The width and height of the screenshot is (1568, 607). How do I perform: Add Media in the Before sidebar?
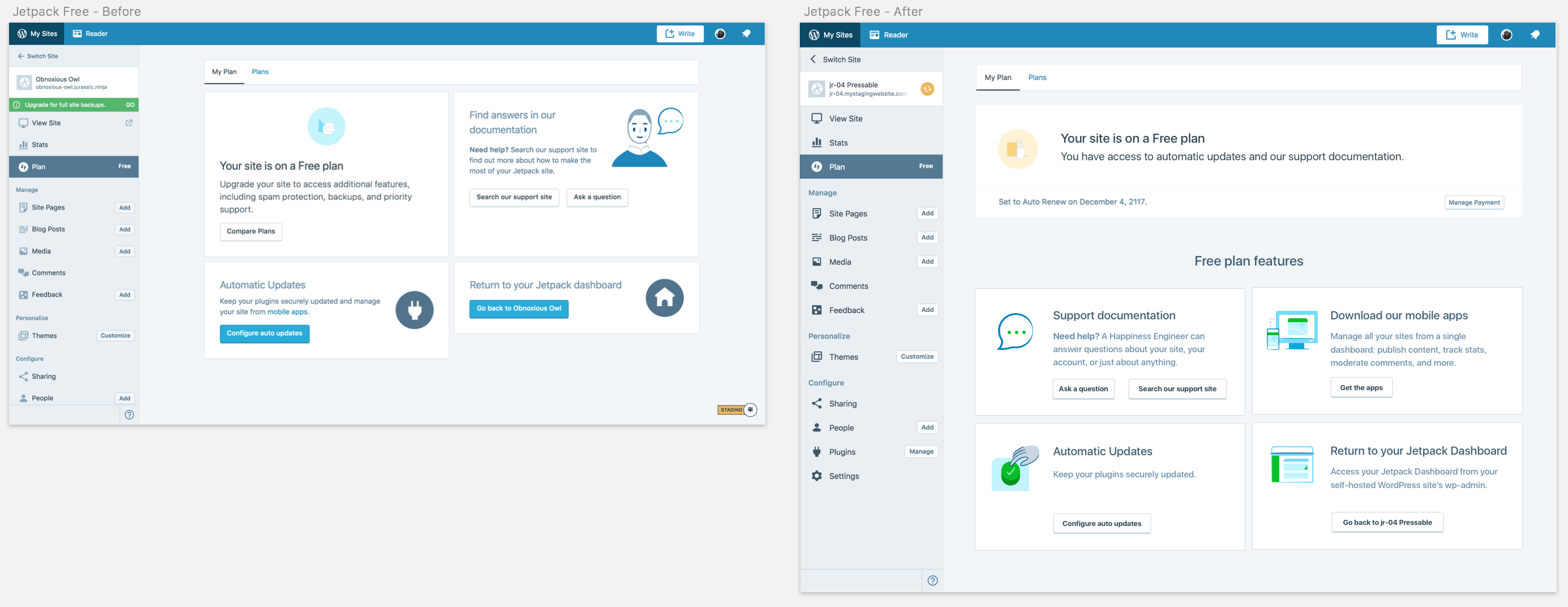[125, 251]
